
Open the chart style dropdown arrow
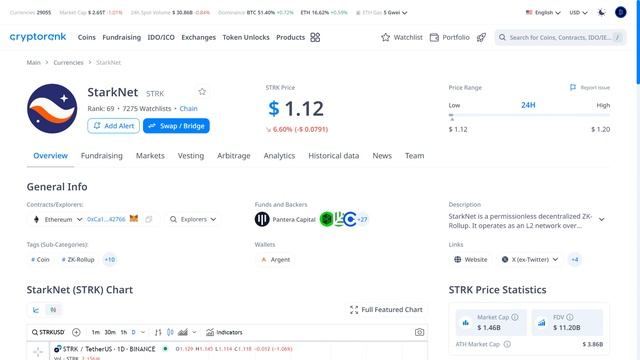[194, 332]
